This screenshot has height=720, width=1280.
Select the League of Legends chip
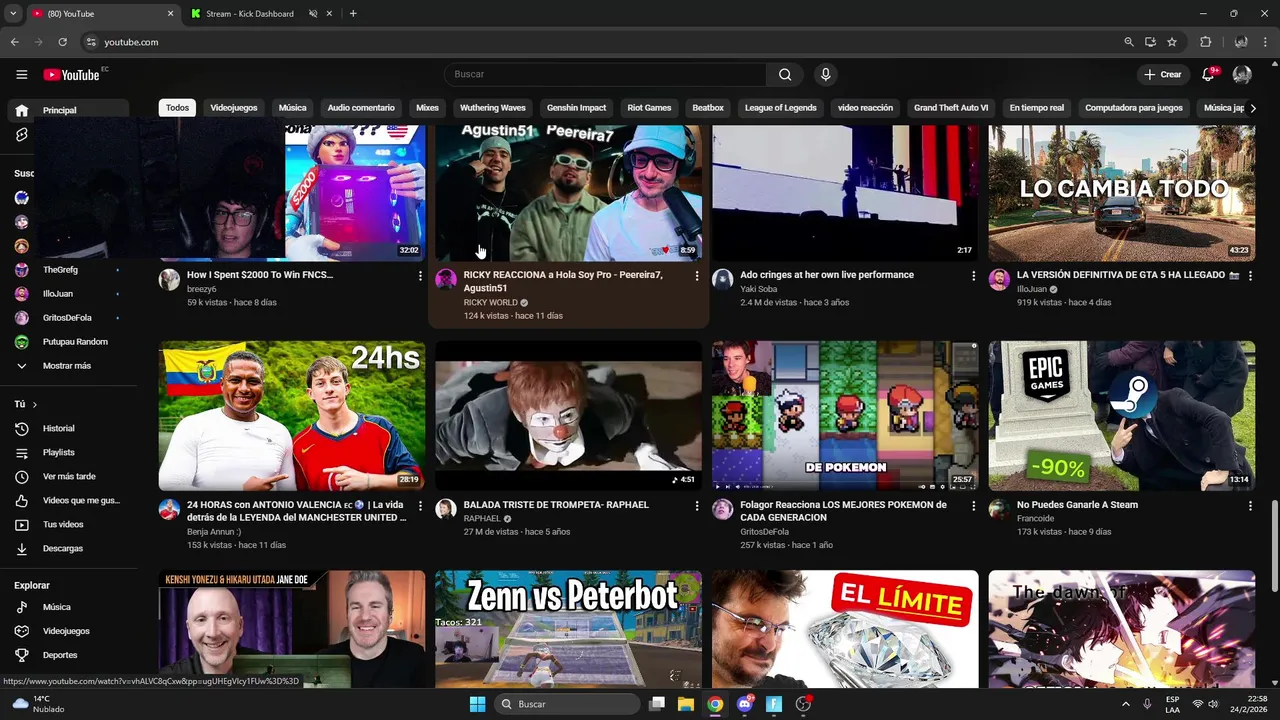point(781,108)
